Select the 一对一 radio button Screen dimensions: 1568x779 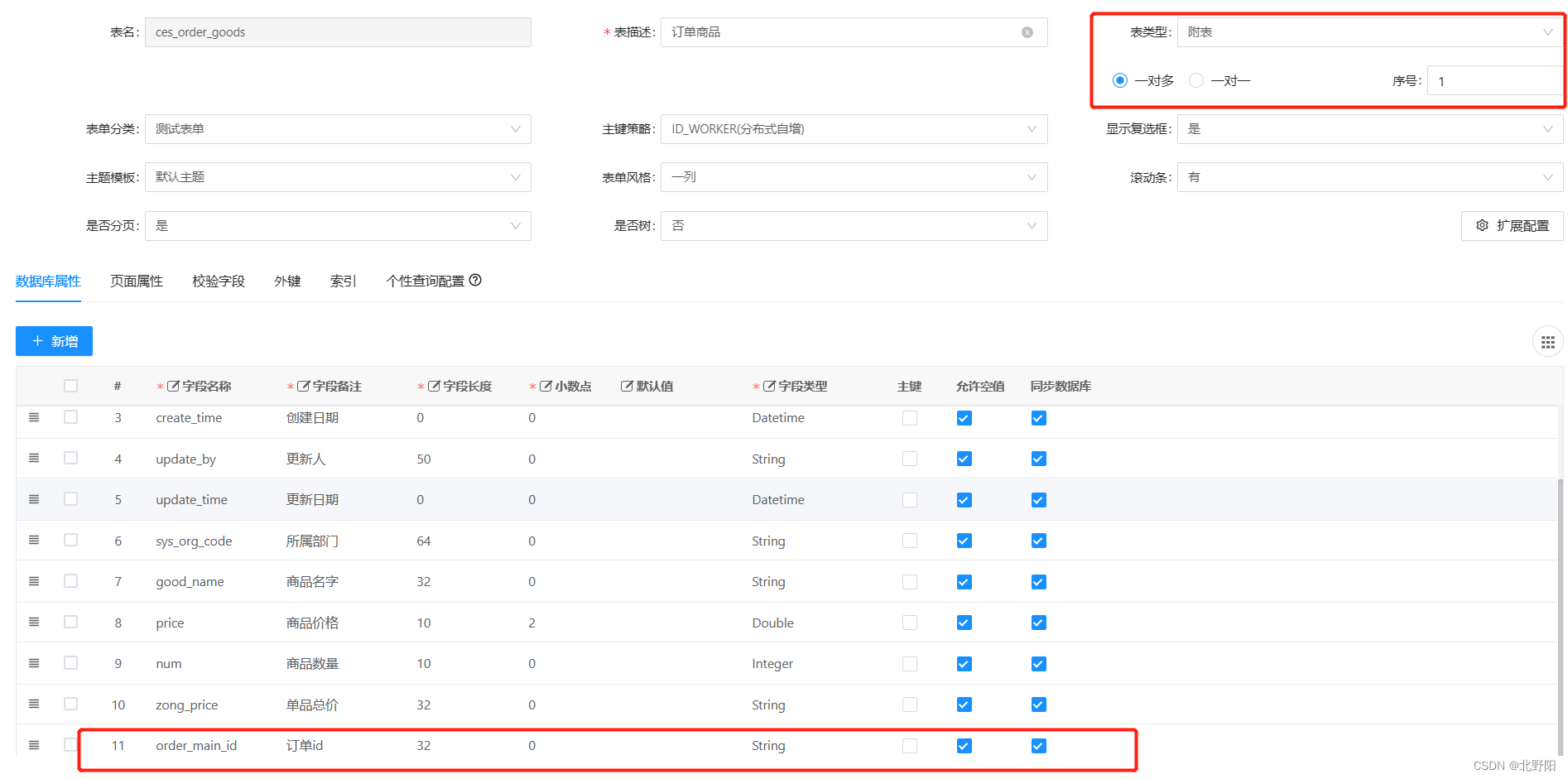(1195, 80)
